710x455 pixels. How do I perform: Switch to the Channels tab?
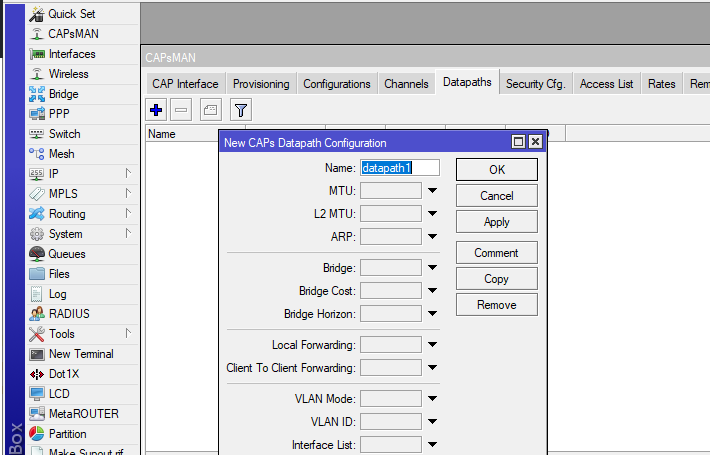click(406, 84)
